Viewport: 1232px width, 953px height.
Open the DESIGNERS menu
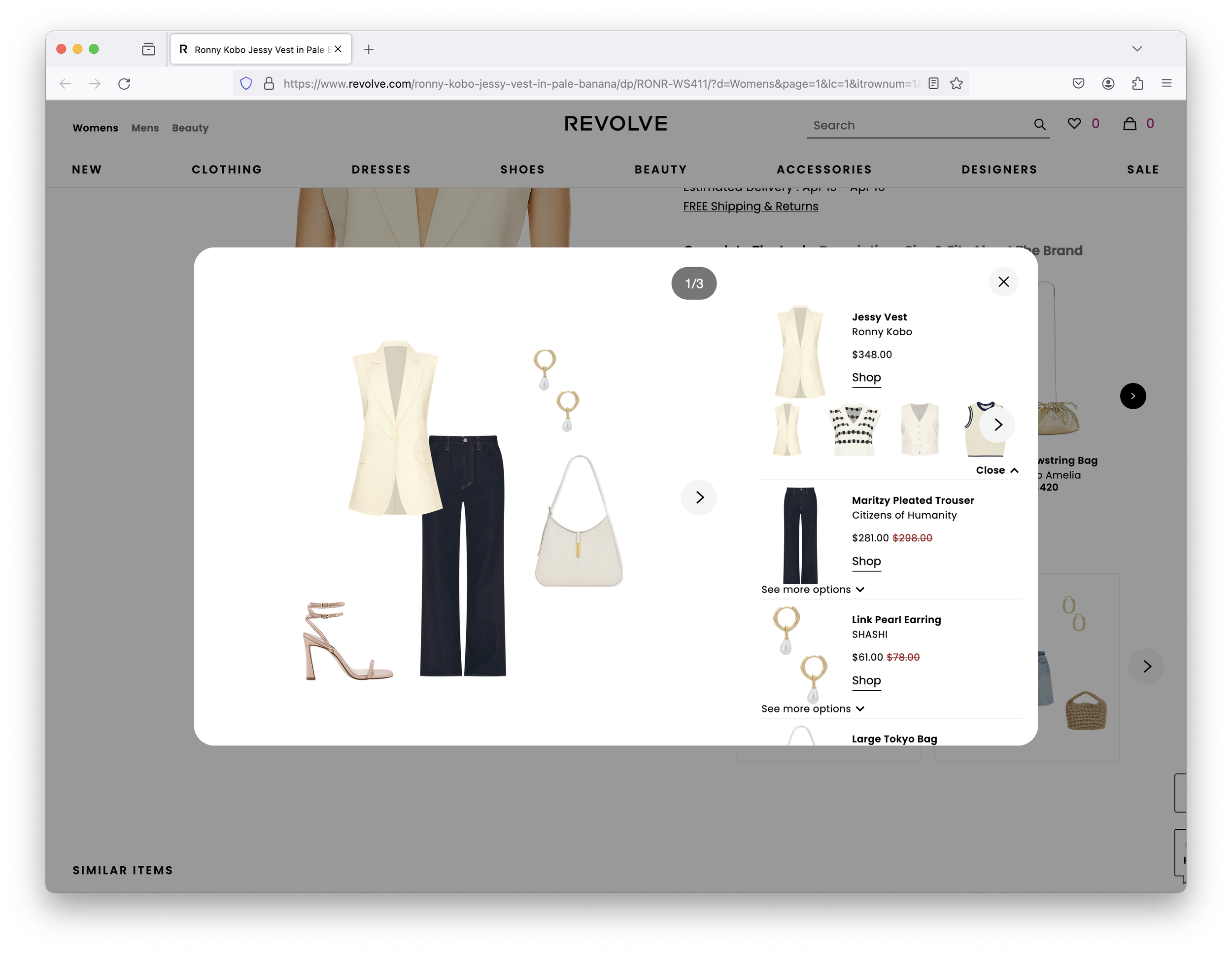click(x=999, y=169)
